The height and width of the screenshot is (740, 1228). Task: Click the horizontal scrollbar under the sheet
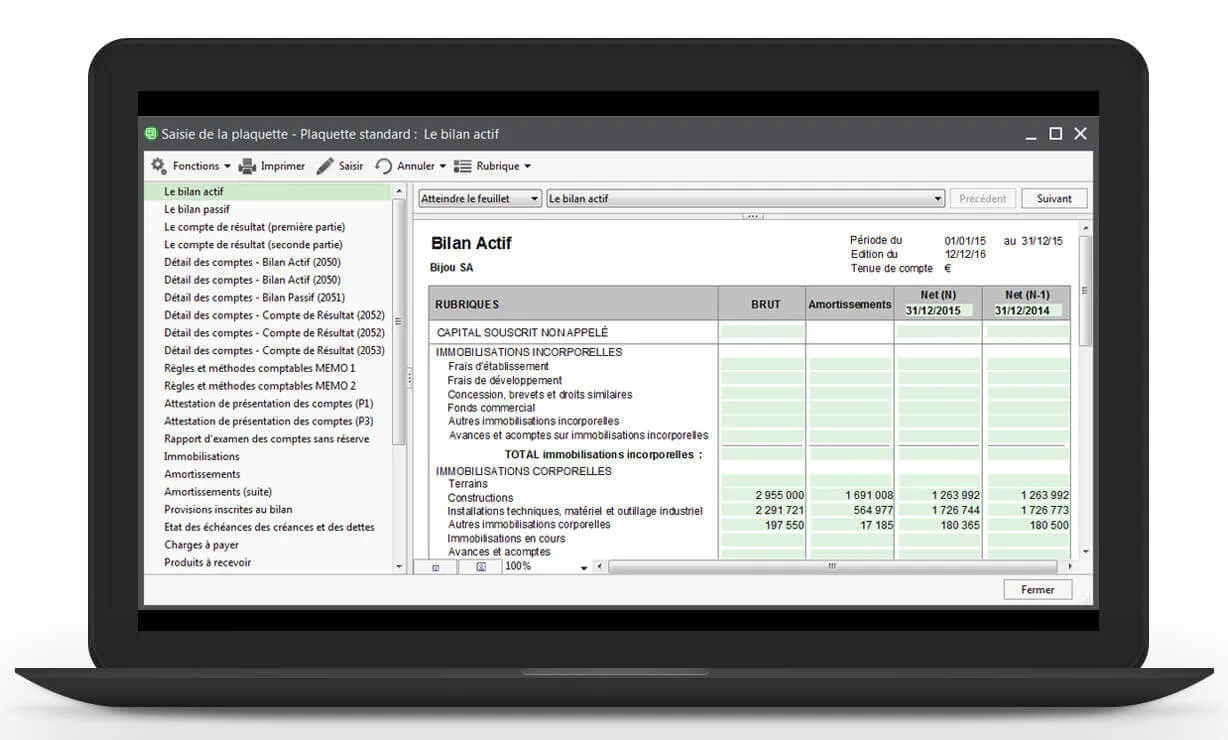click(830, 567)
